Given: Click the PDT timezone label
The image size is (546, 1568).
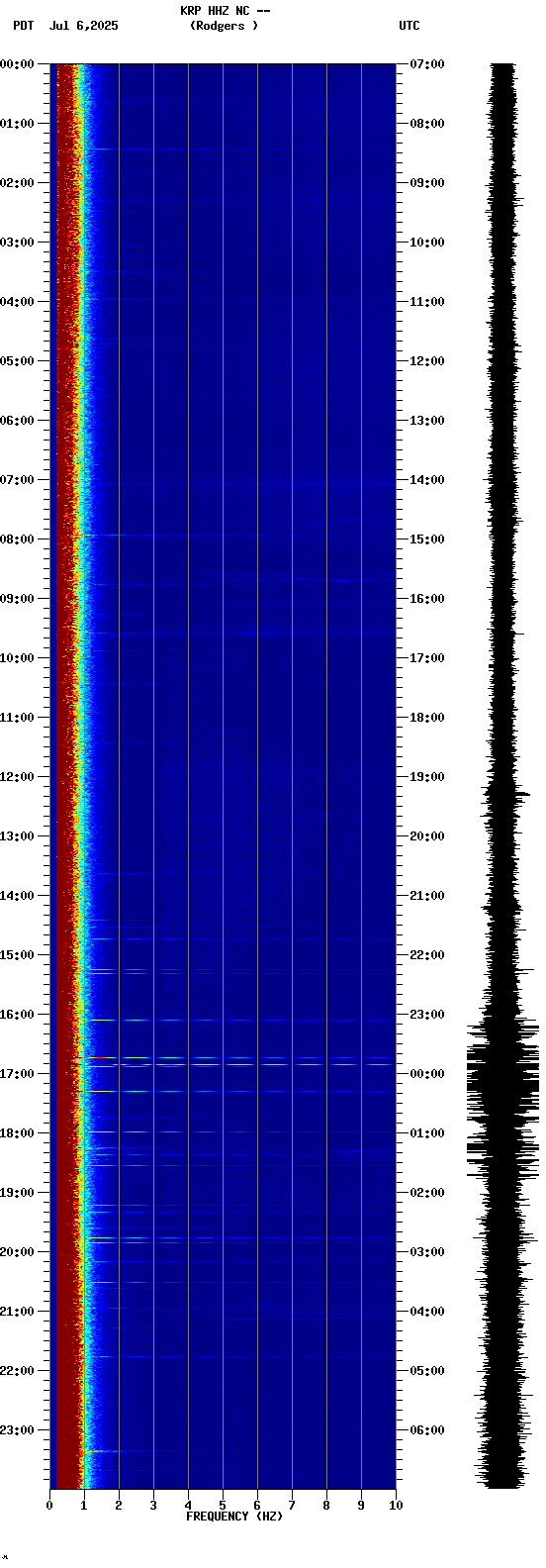Looking at the screenshot, I should tap(23, 26).
